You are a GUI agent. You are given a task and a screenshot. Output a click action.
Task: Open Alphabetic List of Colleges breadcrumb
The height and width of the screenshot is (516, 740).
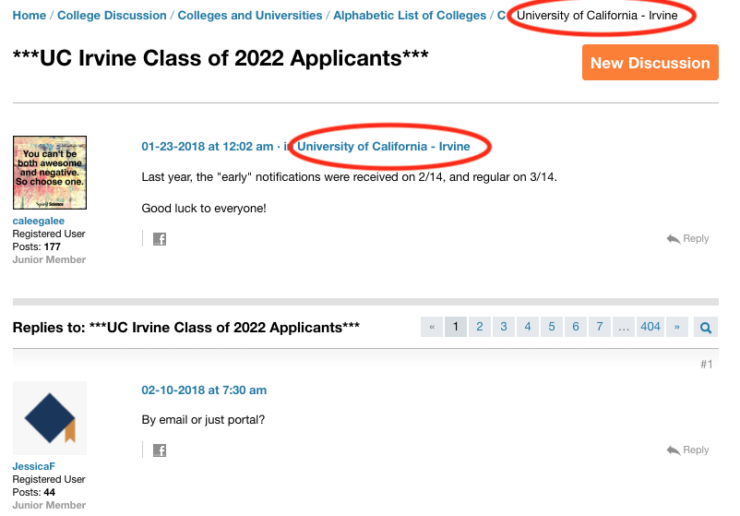[409, 16]
